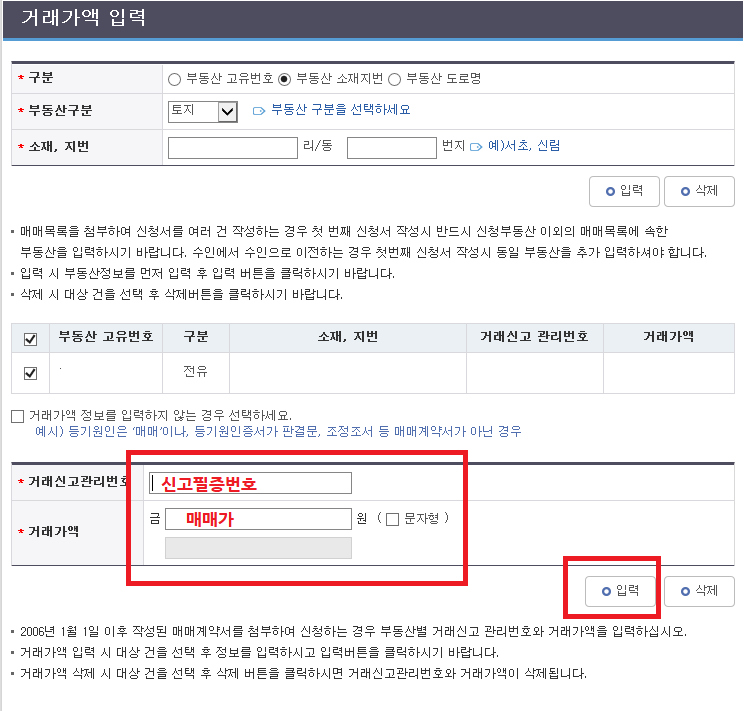
Task: Click the 구분 column header in table
Action: [x=196, y=337]
